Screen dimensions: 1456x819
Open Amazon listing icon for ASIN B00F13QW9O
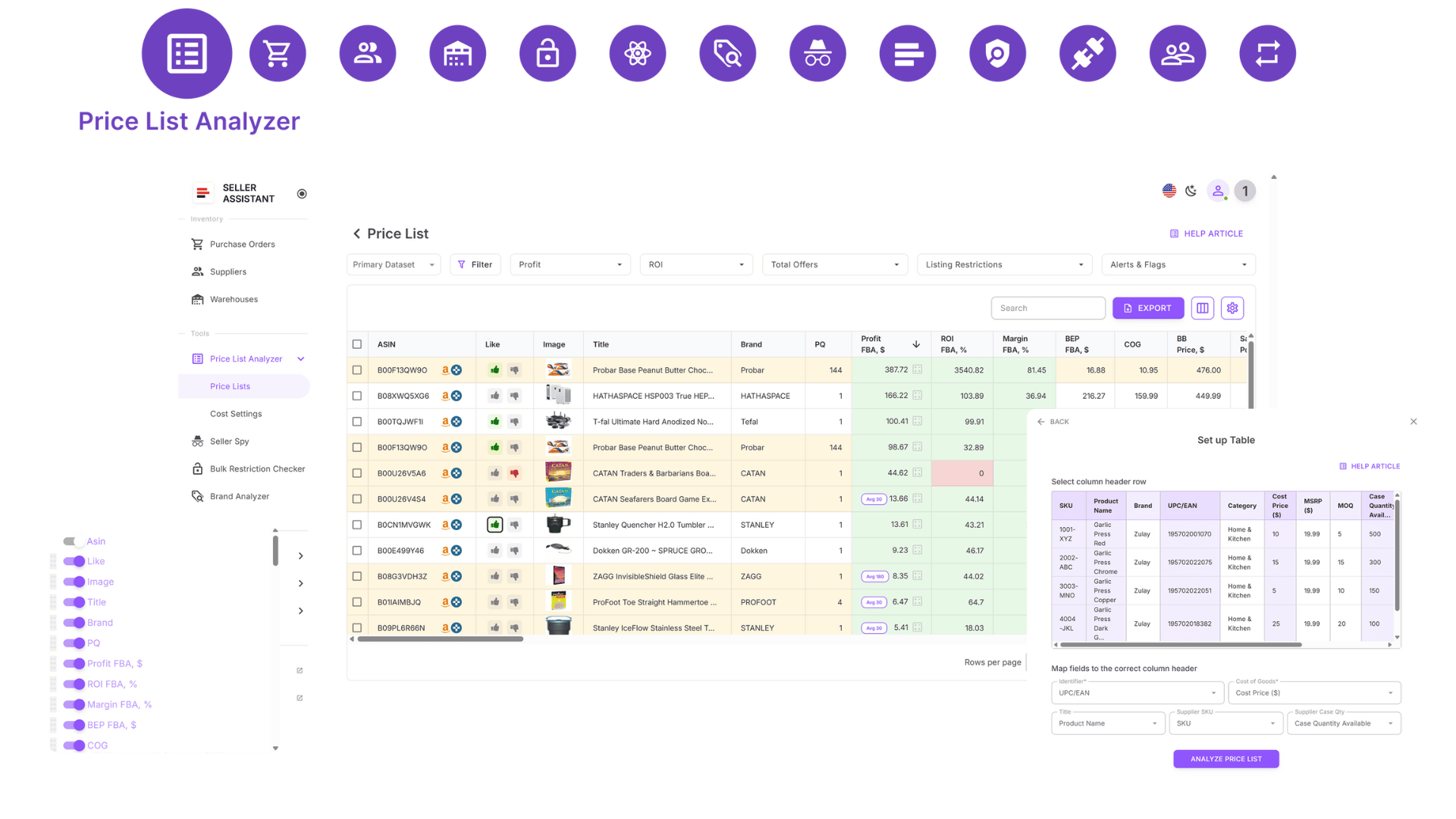[446, 370]
